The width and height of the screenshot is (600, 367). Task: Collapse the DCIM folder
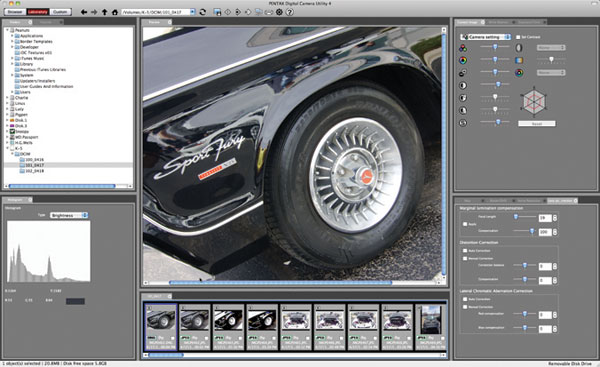pyautogui.click(x=12, y=154)
